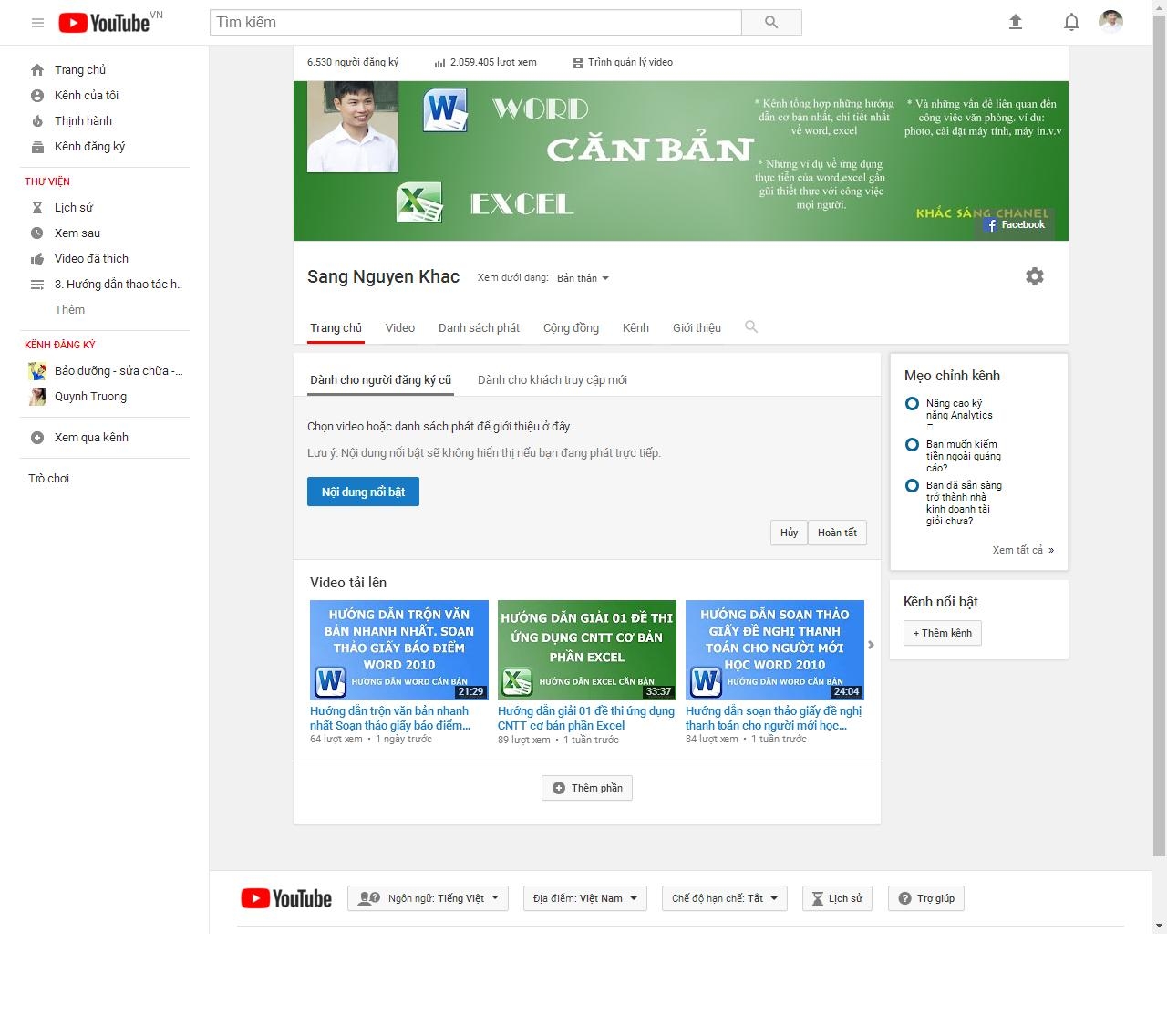1167x1036 pixels.
Task: Click the search magnifier button
Action: tap(771, 22)
